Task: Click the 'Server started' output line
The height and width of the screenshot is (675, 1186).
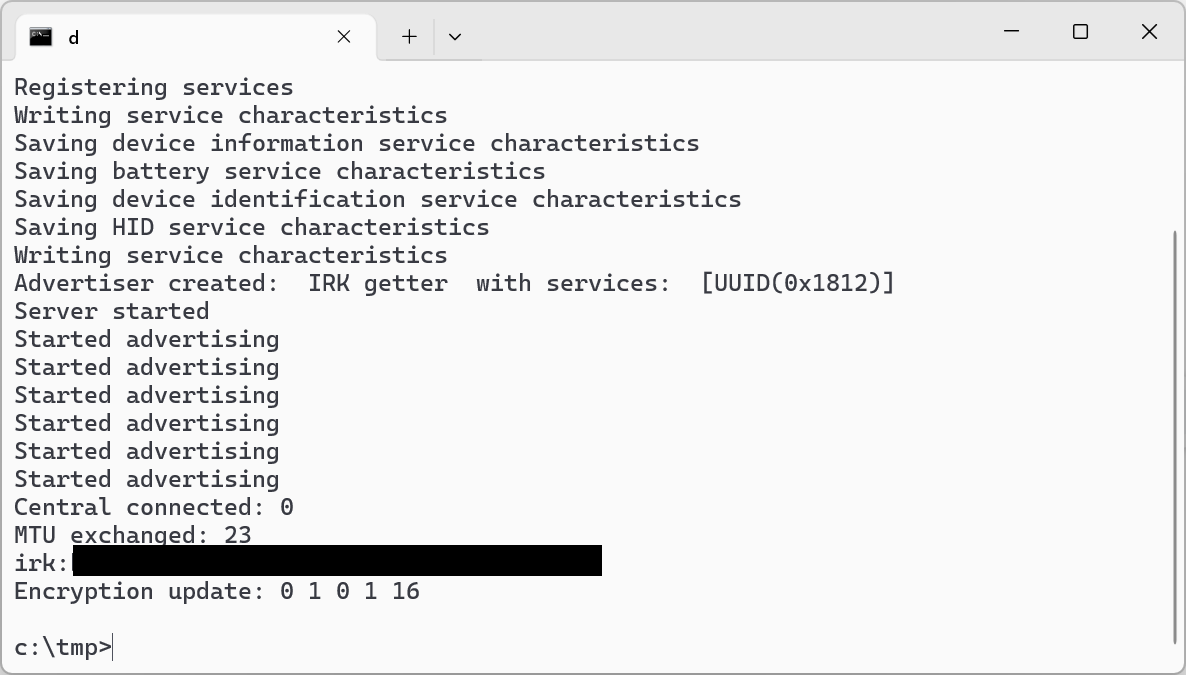Action: click(x=112, y=311)
